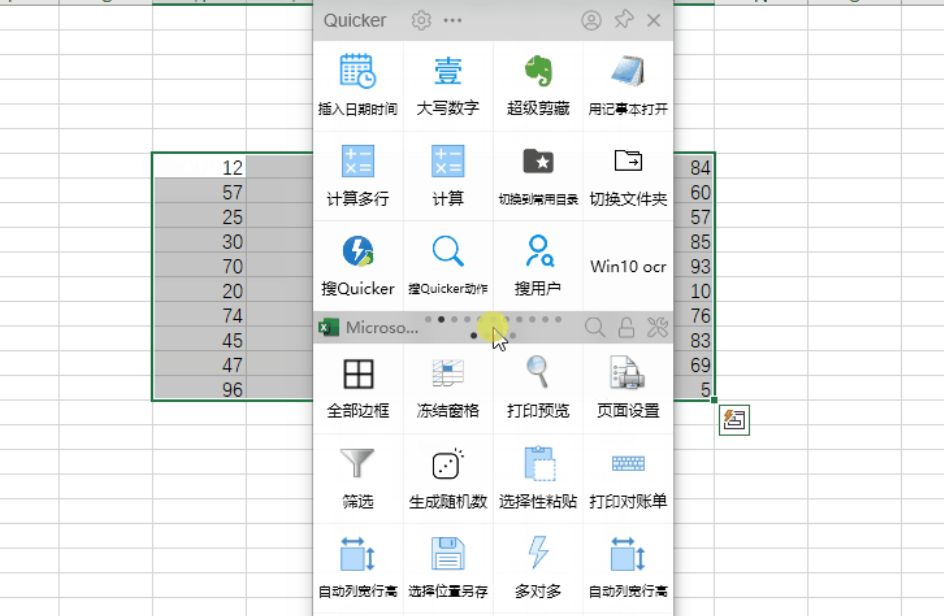Open 打印预览 print preview
The width and height of the screenshot is (944, 616).
[x=538, y=383]
